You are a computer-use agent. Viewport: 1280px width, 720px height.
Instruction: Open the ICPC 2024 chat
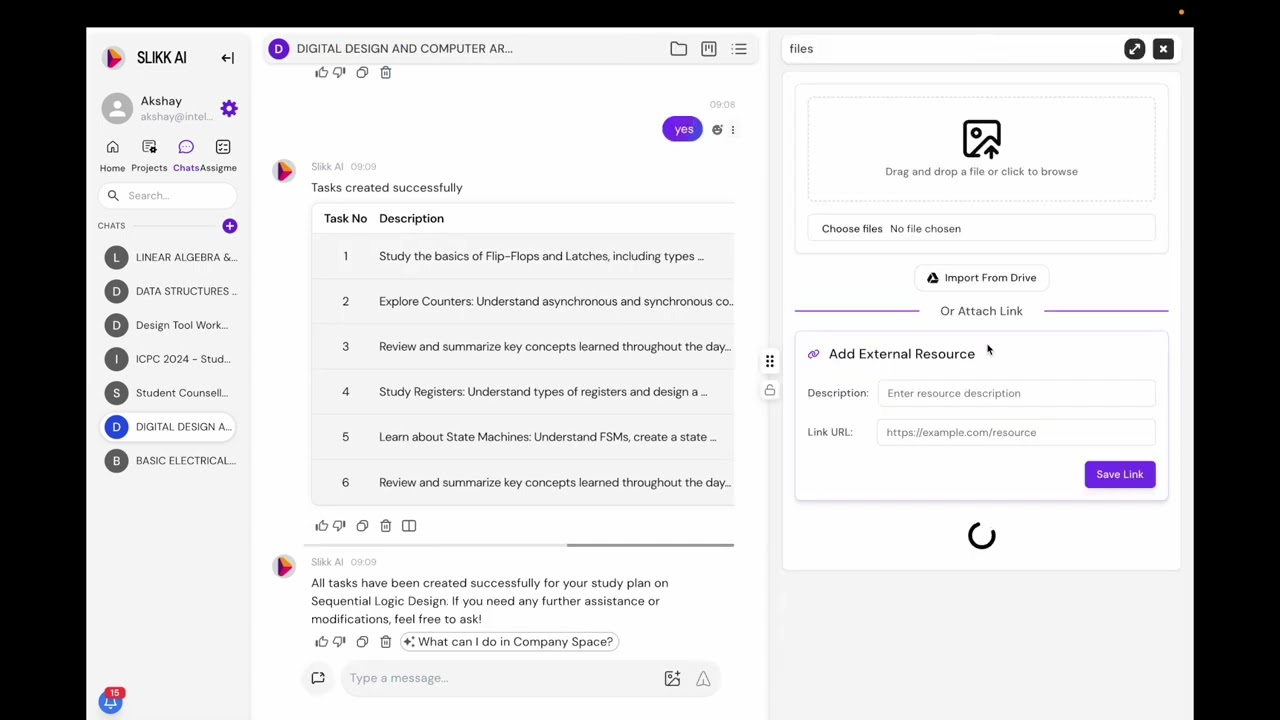(170, 359)
